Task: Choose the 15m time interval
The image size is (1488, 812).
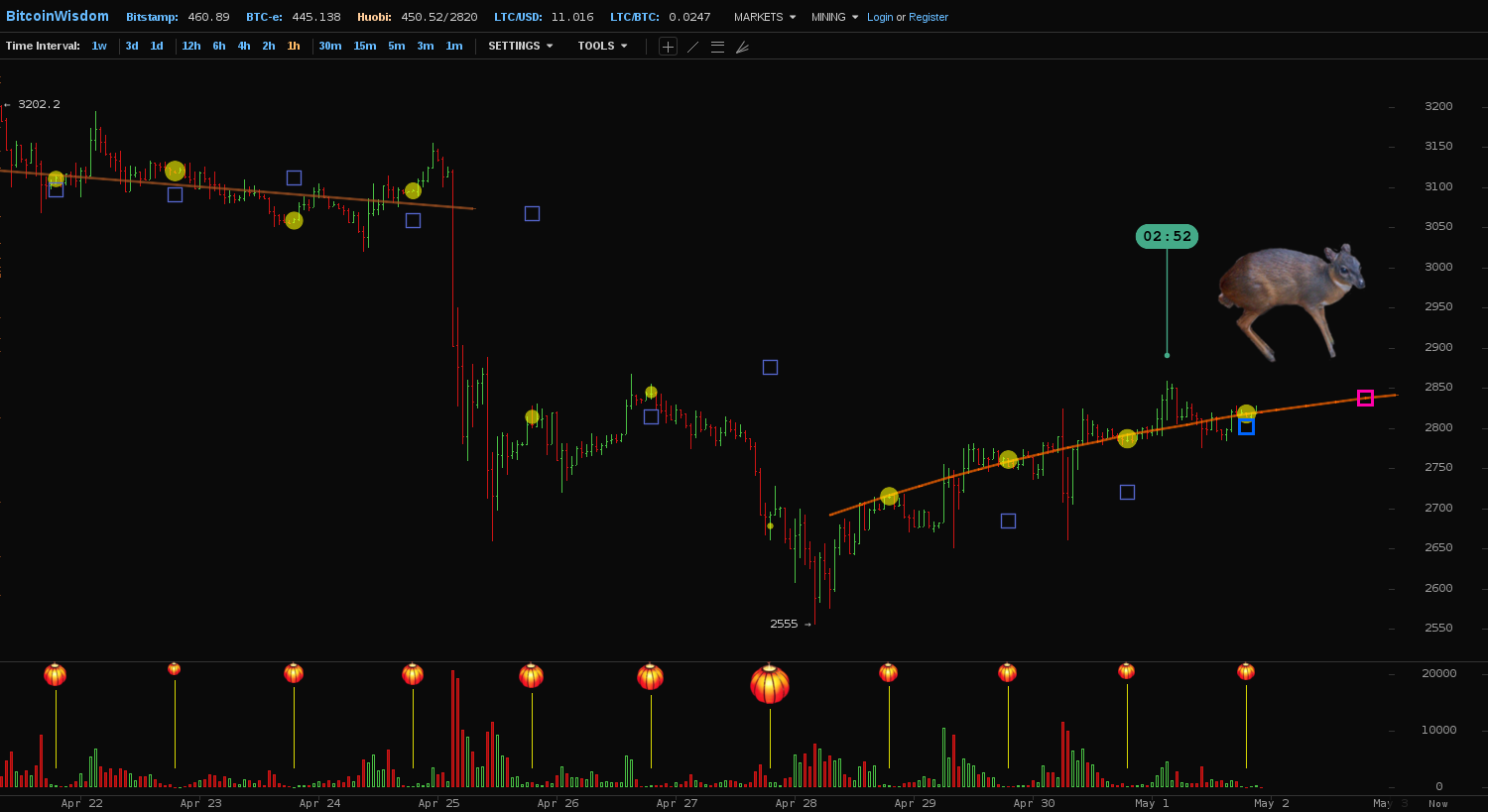Action: point(365,46)
